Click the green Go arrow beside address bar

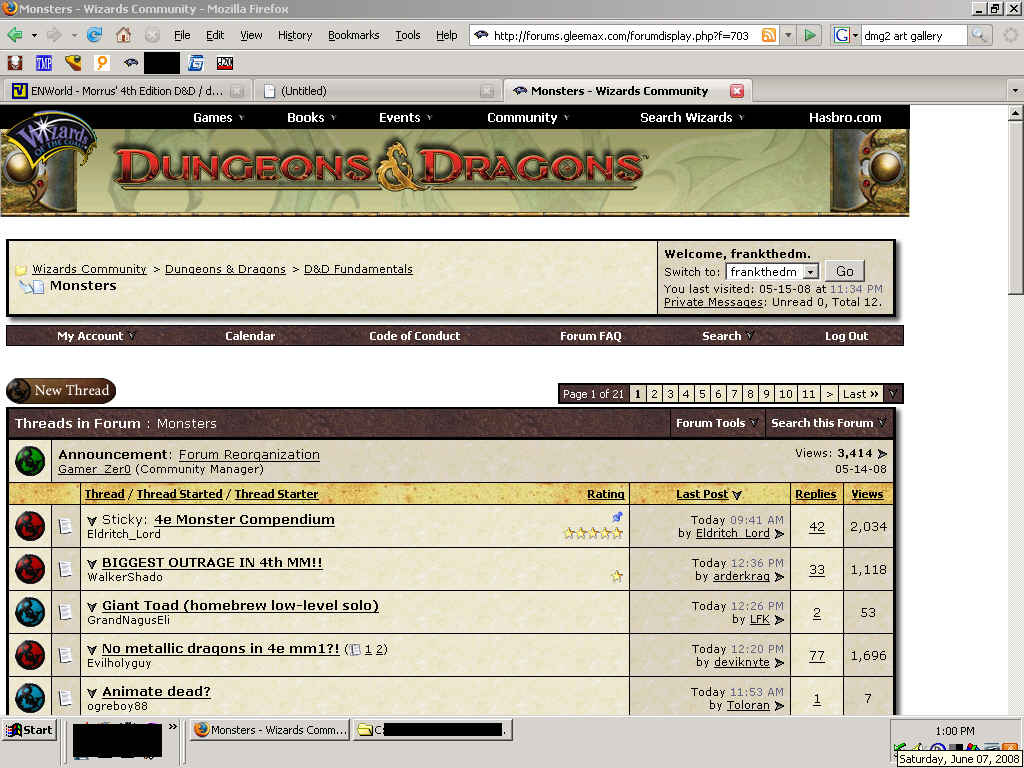[810, 35]
